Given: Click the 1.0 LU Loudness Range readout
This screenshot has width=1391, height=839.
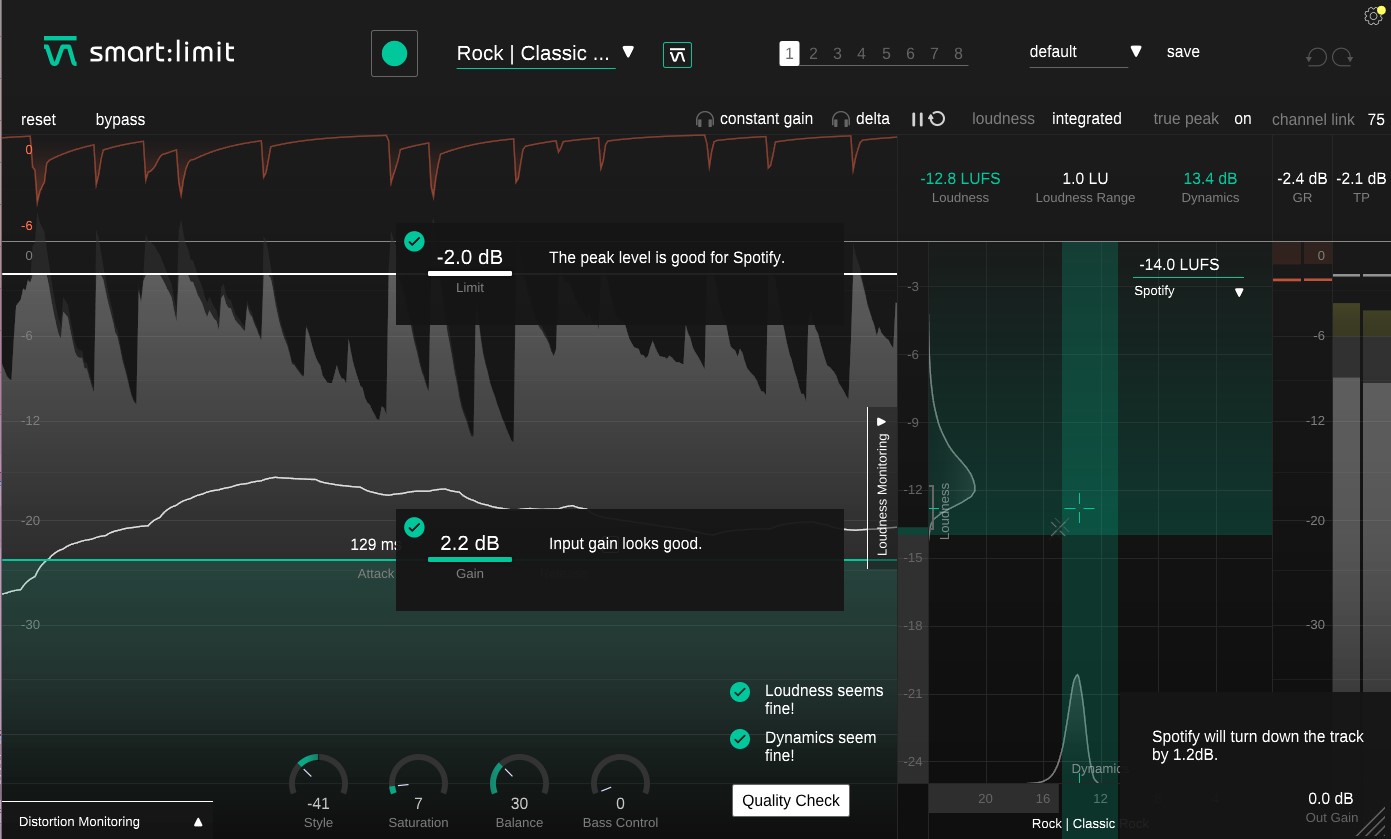Looking at the screenshot, I should pyautogui.click(x=1085, y=178).
